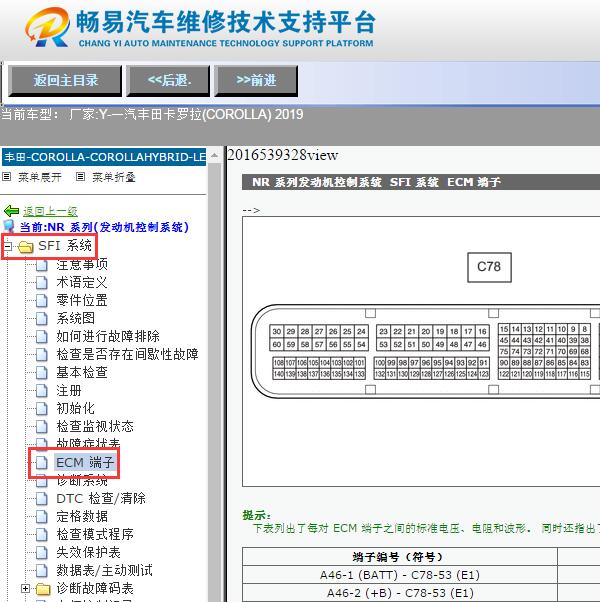Click the platform logo icon
The height and width of the screenshot is (602, 600).
coord(48,27)
